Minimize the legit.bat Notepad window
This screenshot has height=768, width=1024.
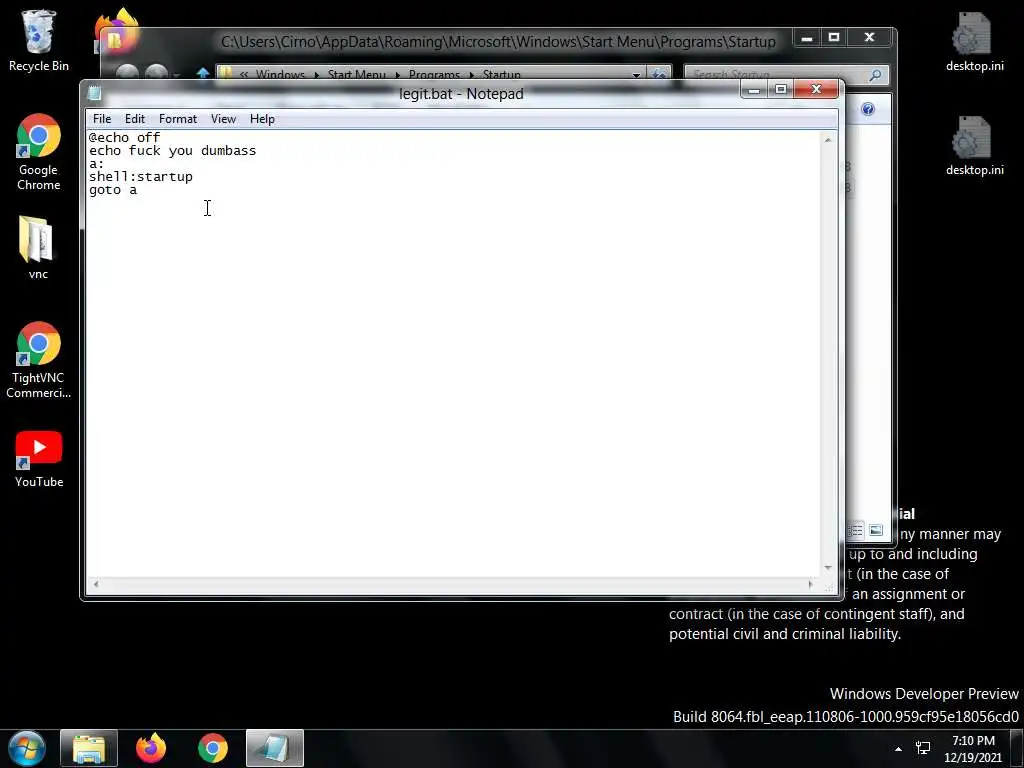click(x=754, y=89)
